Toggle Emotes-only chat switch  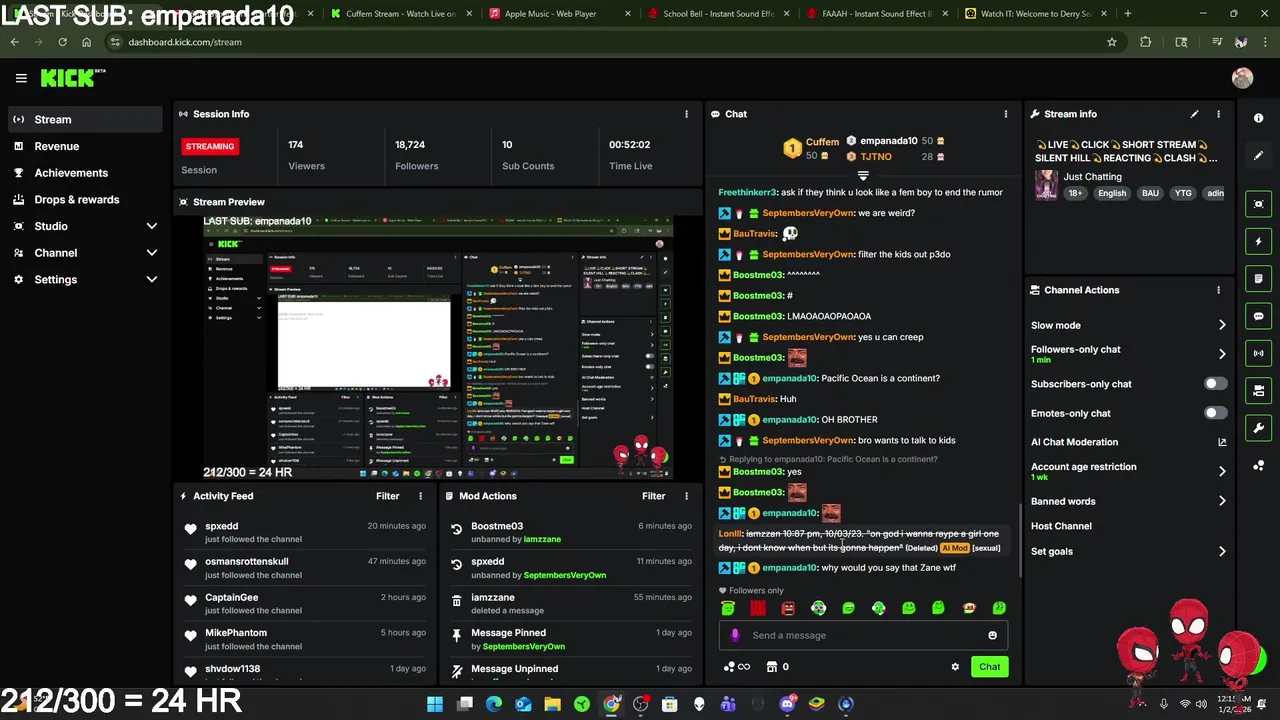pos(1215,413)
